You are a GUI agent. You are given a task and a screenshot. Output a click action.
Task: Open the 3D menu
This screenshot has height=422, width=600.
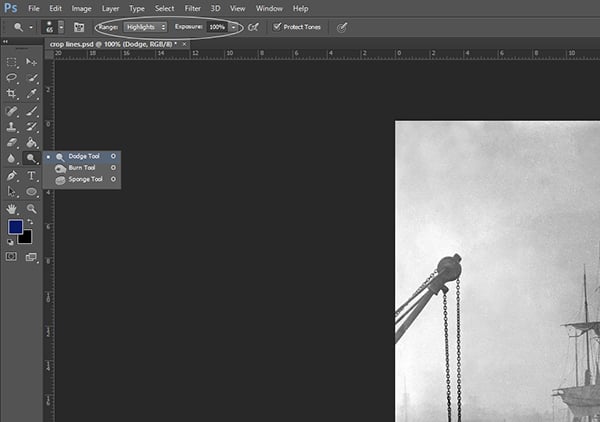215,8
